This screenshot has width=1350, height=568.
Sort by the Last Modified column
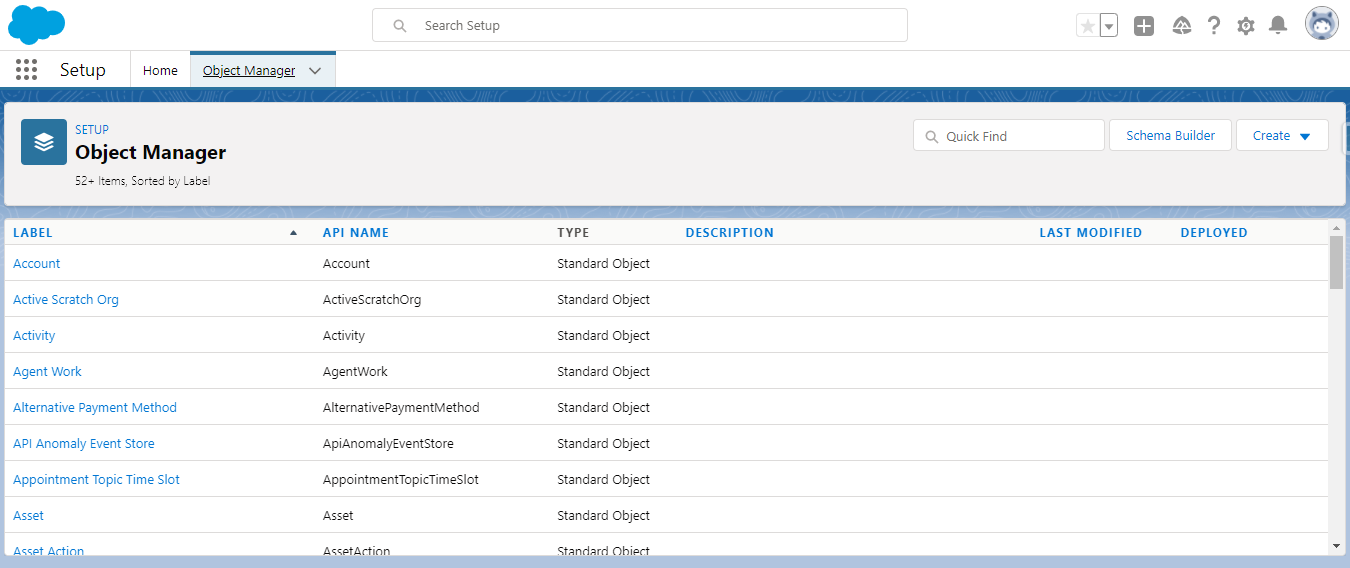(1091, 232)
